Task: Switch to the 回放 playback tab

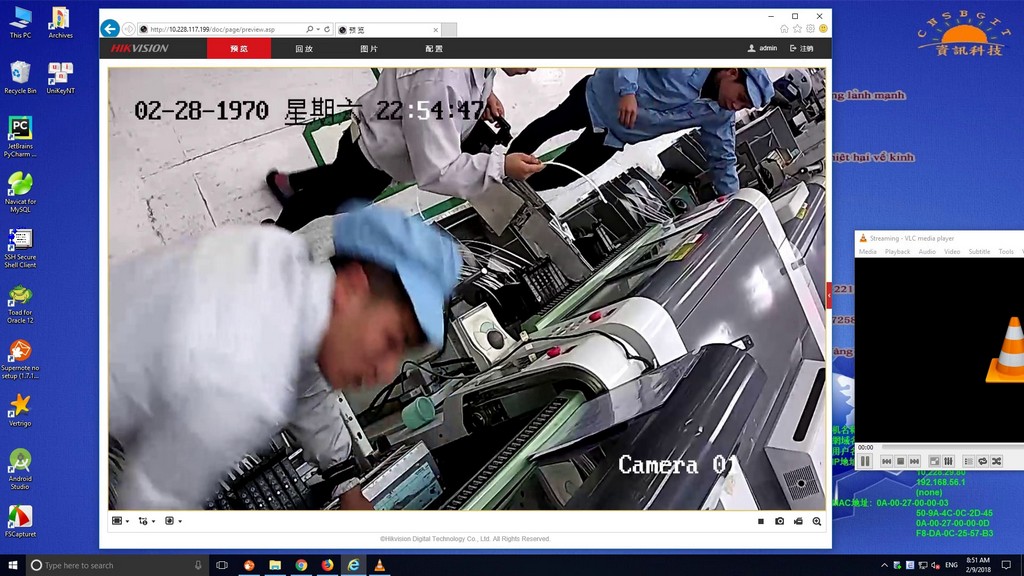Action: click(304, 48)
